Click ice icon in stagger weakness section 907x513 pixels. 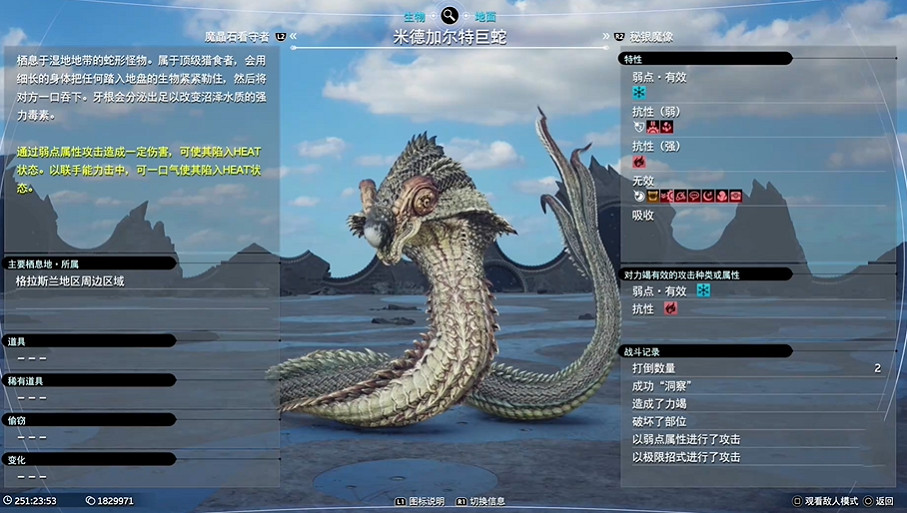[704, 291]
